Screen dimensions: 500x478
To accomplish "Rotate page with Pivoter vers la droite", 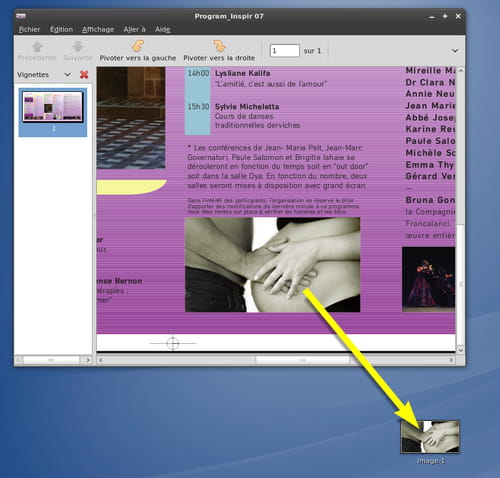I will tap(219, 51).
